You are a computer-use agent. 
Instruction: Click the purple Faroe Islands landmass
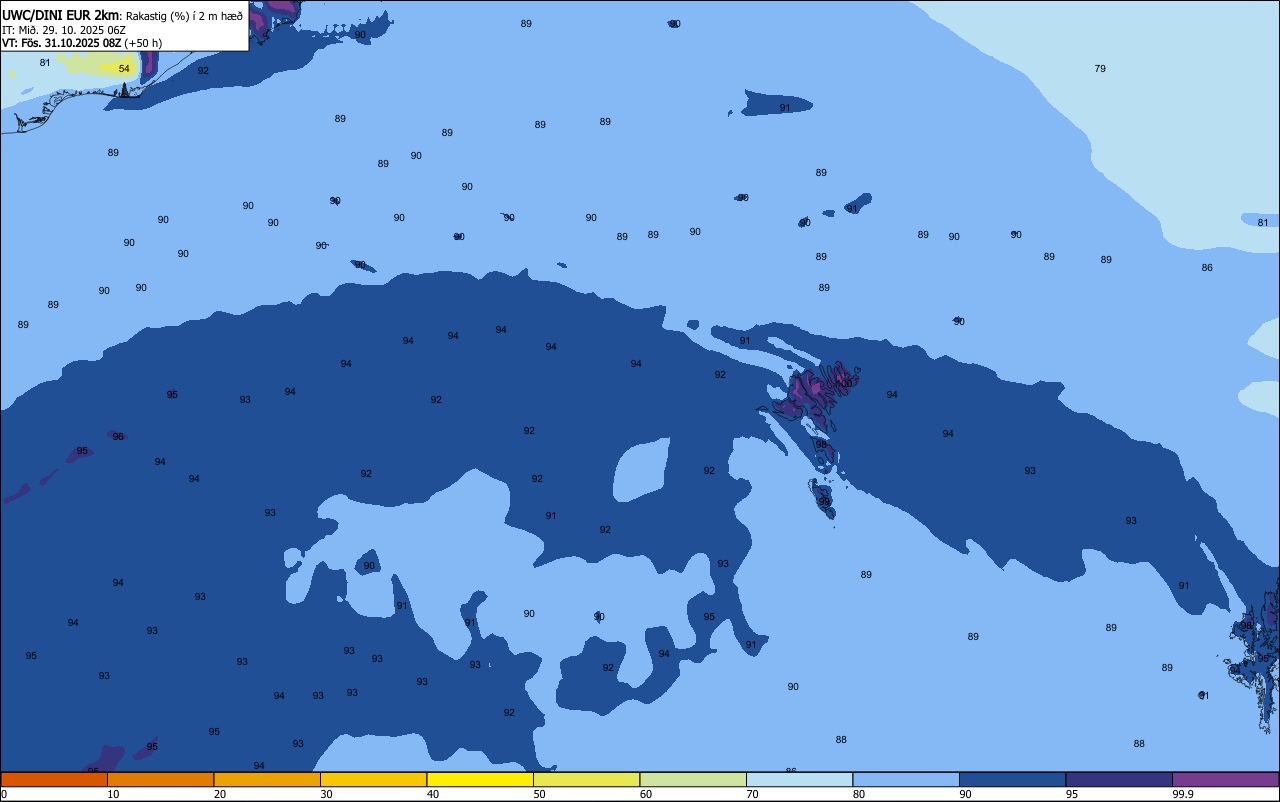tap(815, 393)
